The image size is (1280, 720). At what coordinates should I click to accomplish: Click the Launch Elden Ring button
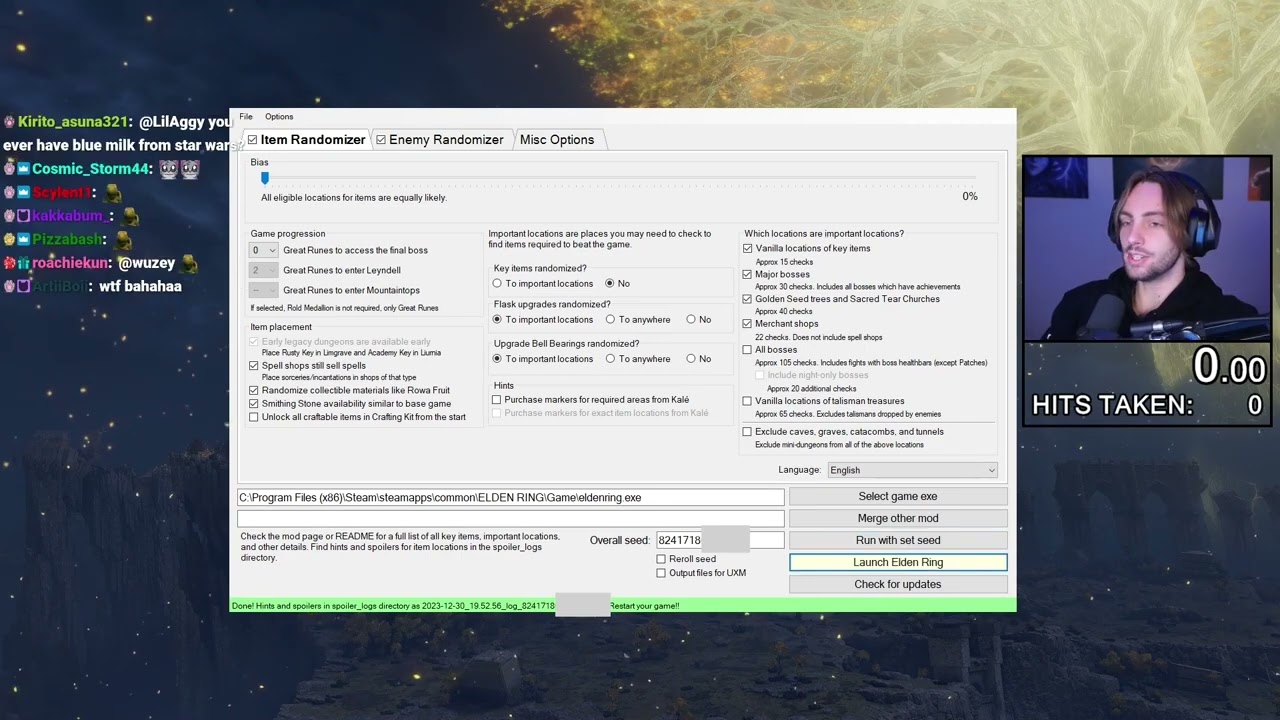tap(898, 562)
